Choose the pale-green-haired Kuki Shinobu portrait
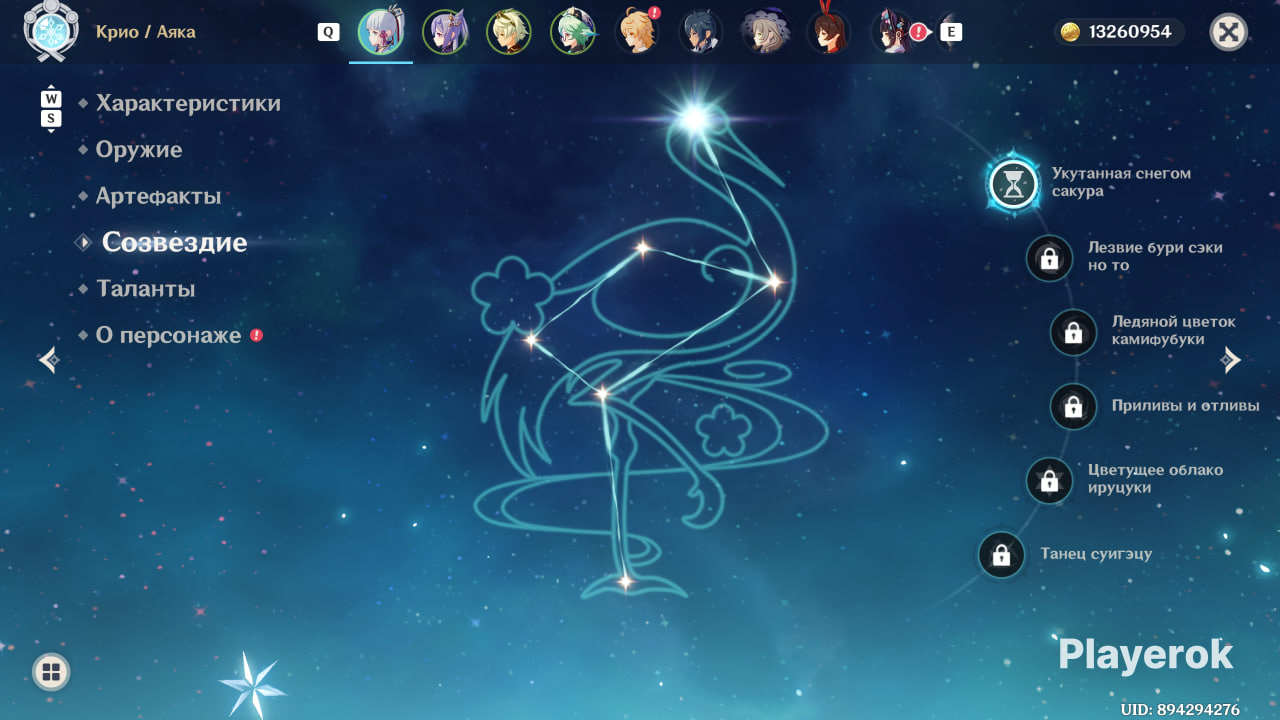Viewport: 1280px width, 720px height. pyautogui.click(x=509, y=31)
